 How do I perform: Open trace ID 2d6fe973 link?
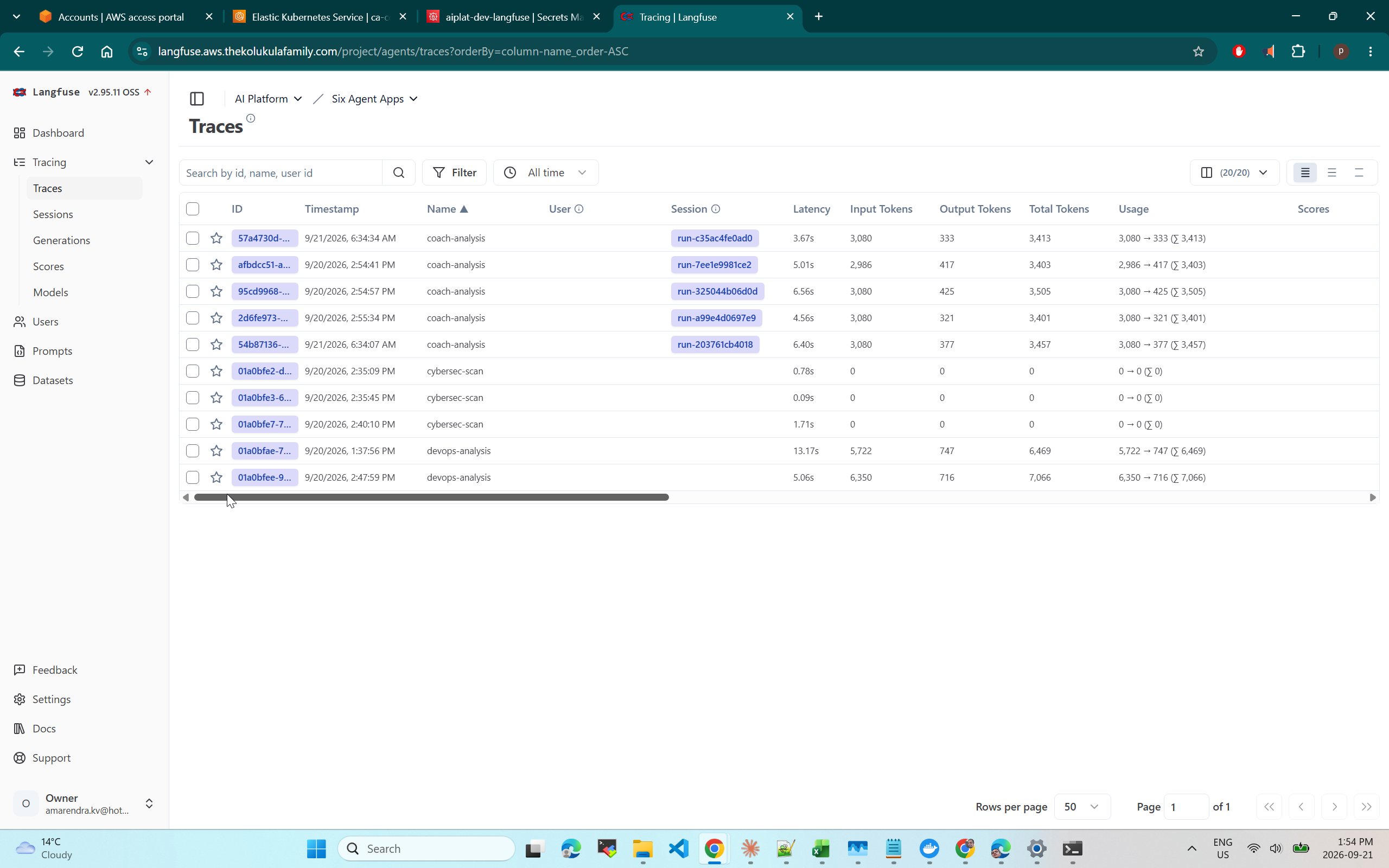265,318
